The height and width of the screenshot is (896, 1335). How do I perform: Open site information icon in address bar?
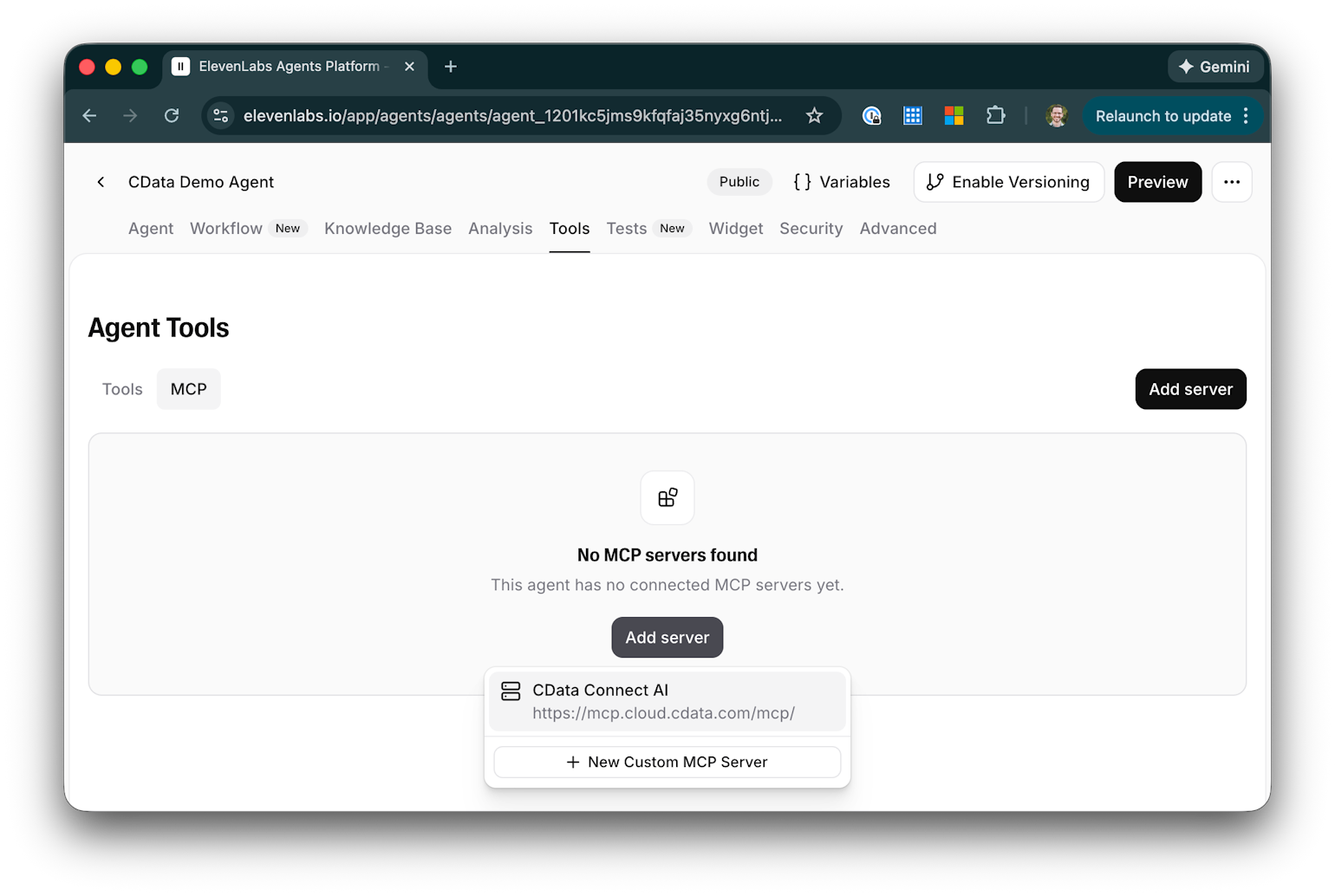click(221, 116)
